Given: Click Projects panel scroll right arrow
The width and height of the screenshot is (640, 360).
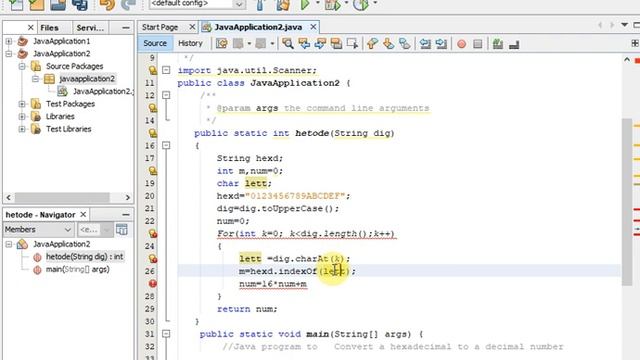Looking at the screenshot, I should (127, 198).
